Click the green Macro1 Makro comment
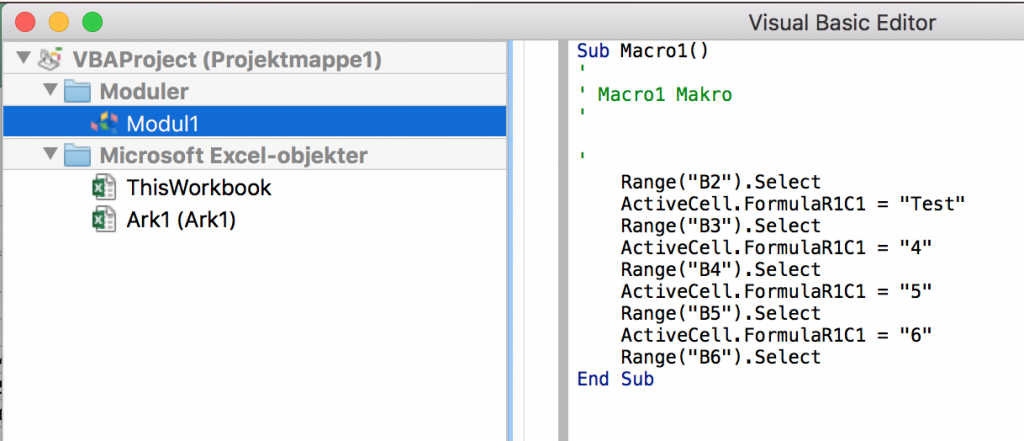 pyautogui.click(x=665, y=95)
